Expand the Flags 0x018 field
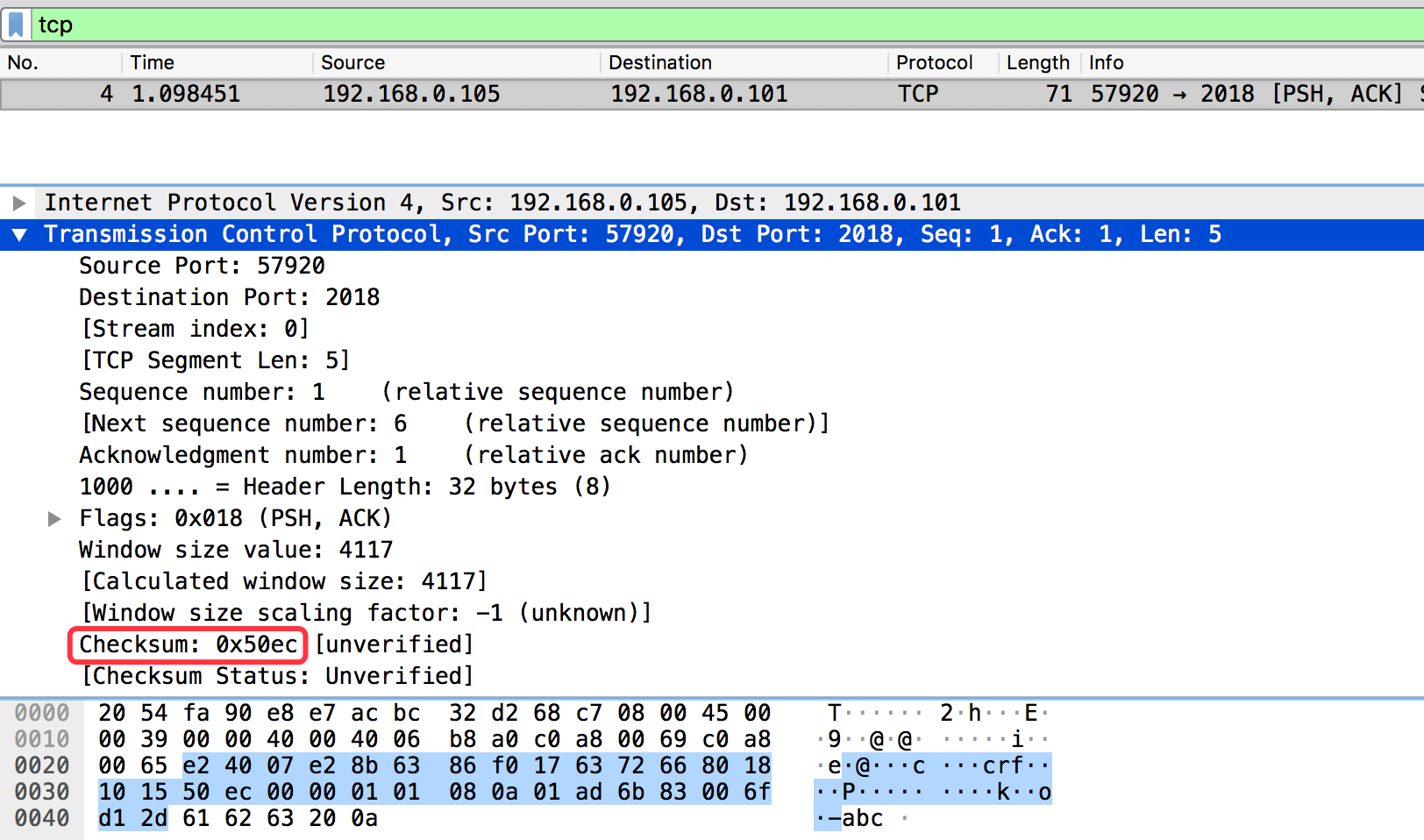The width and height of the screenshot is (1424, 840). (54, 518)
